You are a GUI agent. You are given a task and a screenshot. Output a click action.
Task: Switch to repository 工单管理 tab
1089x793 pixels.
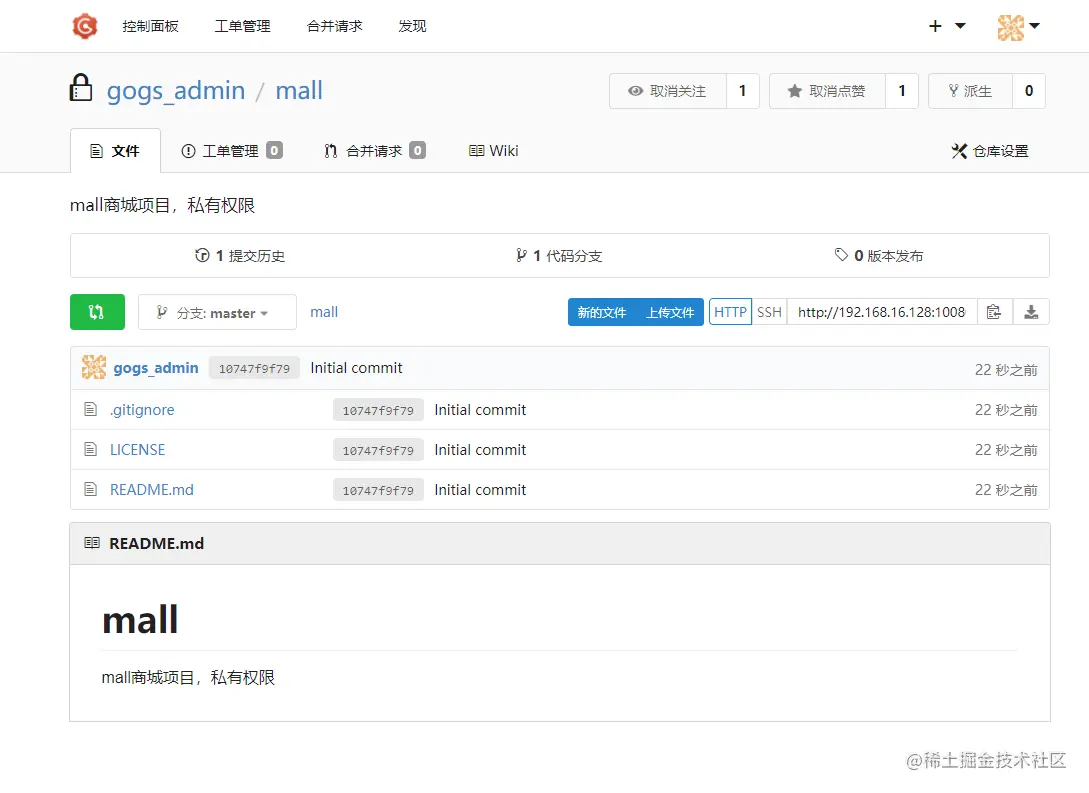coord(231,151)
